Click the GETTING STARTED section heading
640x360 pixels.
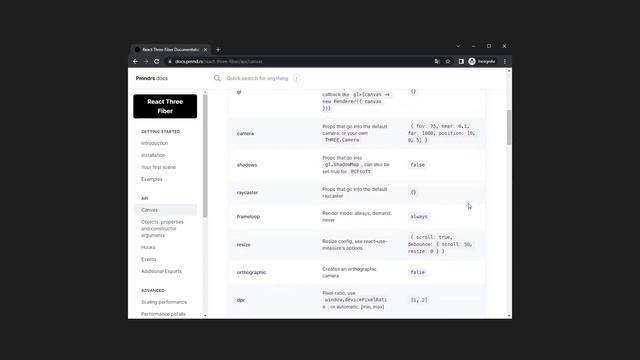(x=160, y=132)
